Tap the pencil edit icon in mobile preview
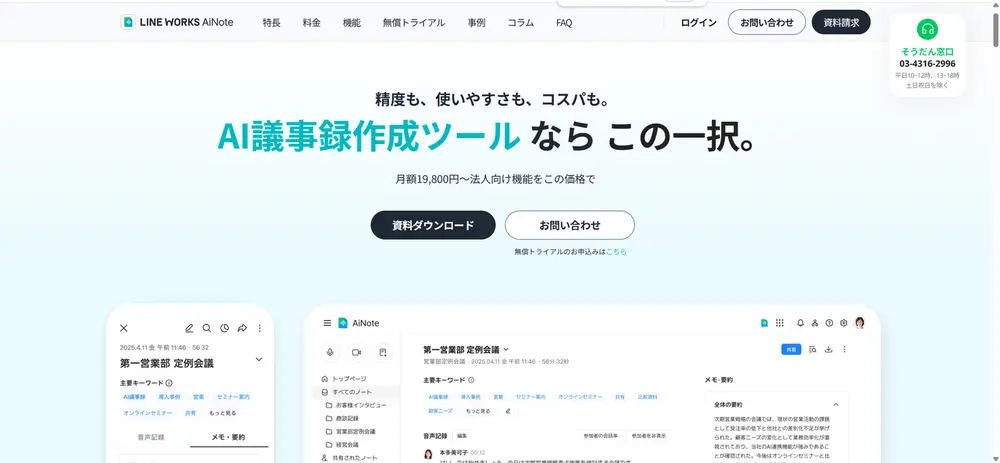This screenshot has width=1000, height=463. coord(189,328)
